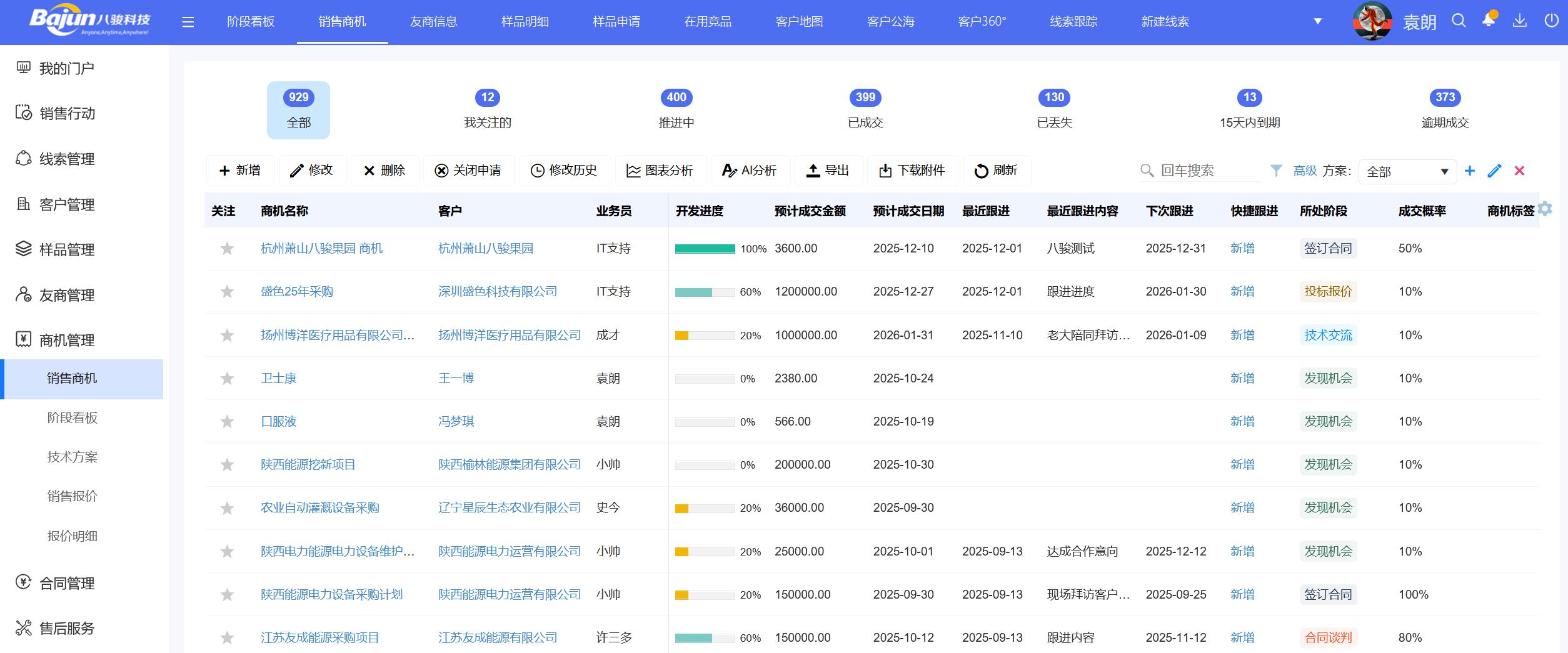This screenshot has height=653, width=1568.
Task: Expand 合同管理 in the sidebar
Action: 67,583
